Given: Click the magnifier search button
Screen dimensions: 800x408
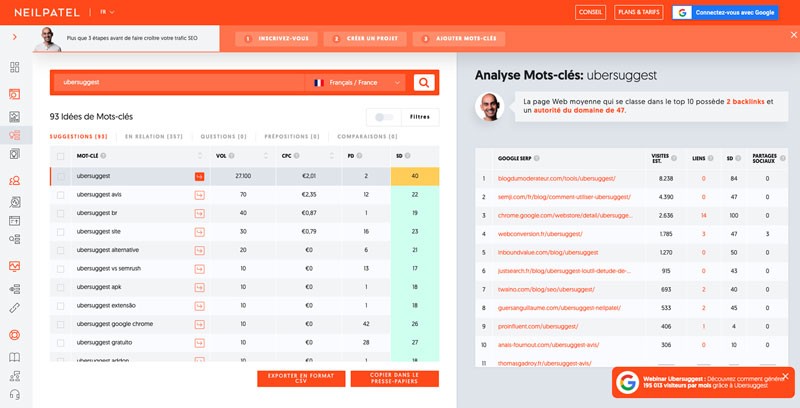Looking at the screenshot, I should click(424, 83).
